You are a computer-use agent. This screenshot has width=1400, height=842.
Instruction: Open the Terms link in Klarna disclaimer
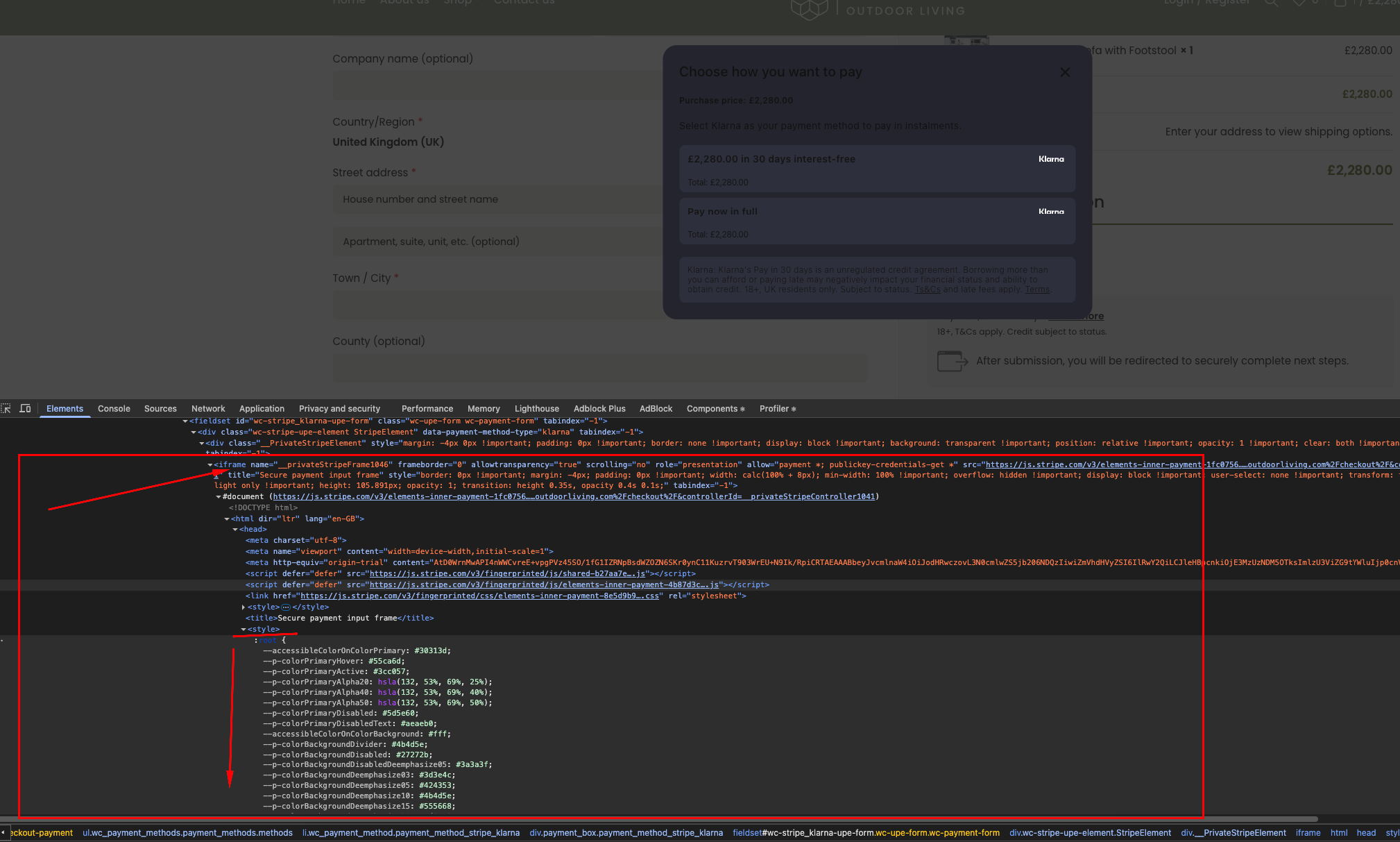(x=1037, y=289)
